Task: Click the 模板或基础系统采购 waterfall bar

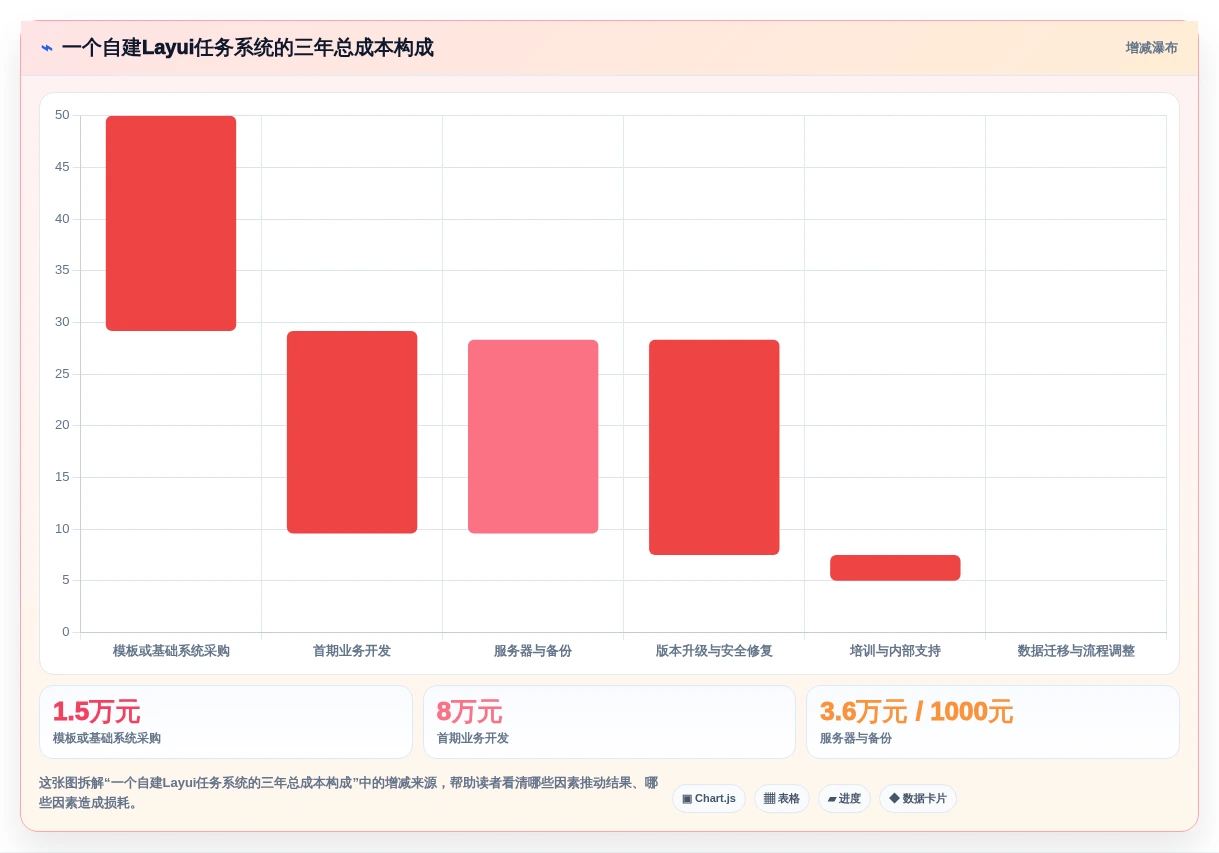Action: point(171,223)
